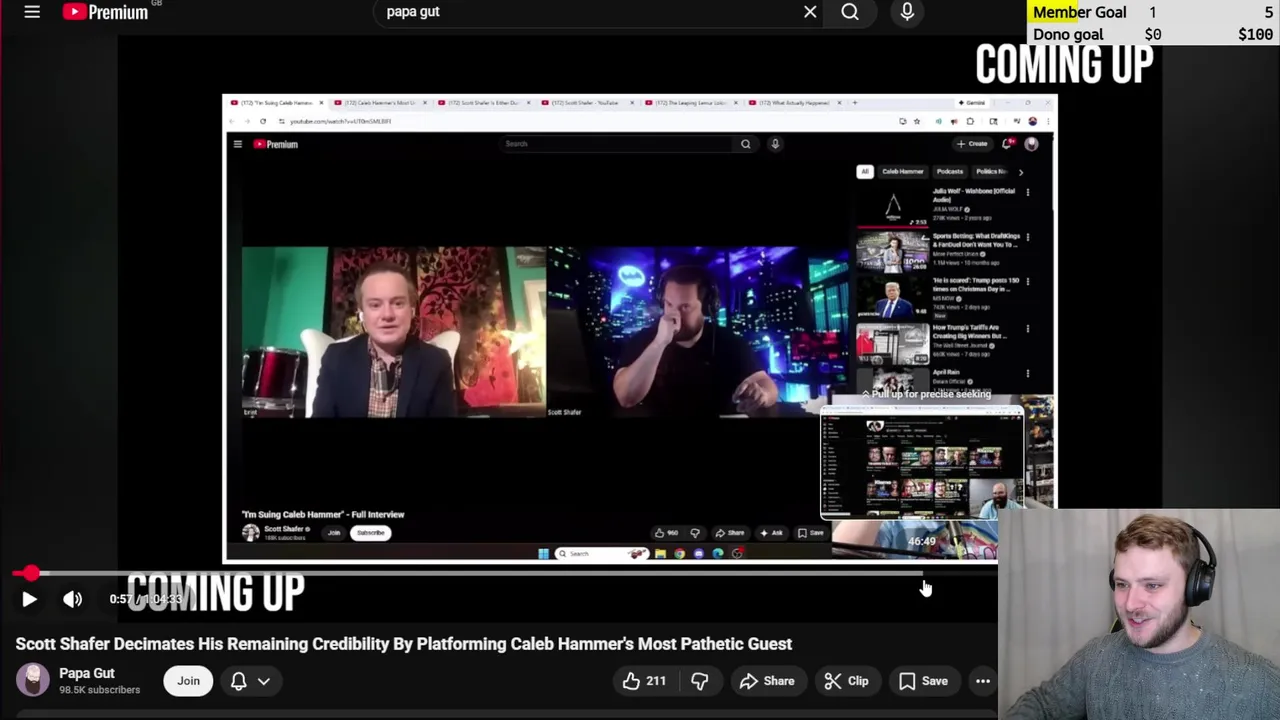The width and height of the screenshot is (1280, 720).
Task: Open options menu for Sports Betting video
Action: pos(1028,238)
